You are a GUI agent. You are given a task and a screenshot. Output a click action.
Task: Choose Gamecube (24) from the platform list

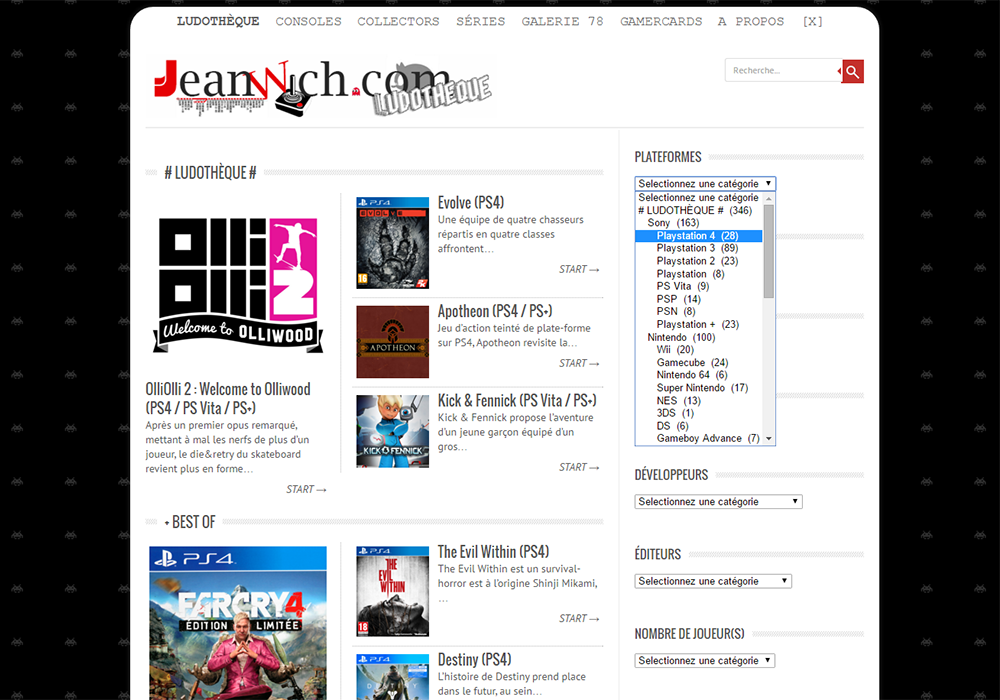pyautogui.click(x=692, y=363)
